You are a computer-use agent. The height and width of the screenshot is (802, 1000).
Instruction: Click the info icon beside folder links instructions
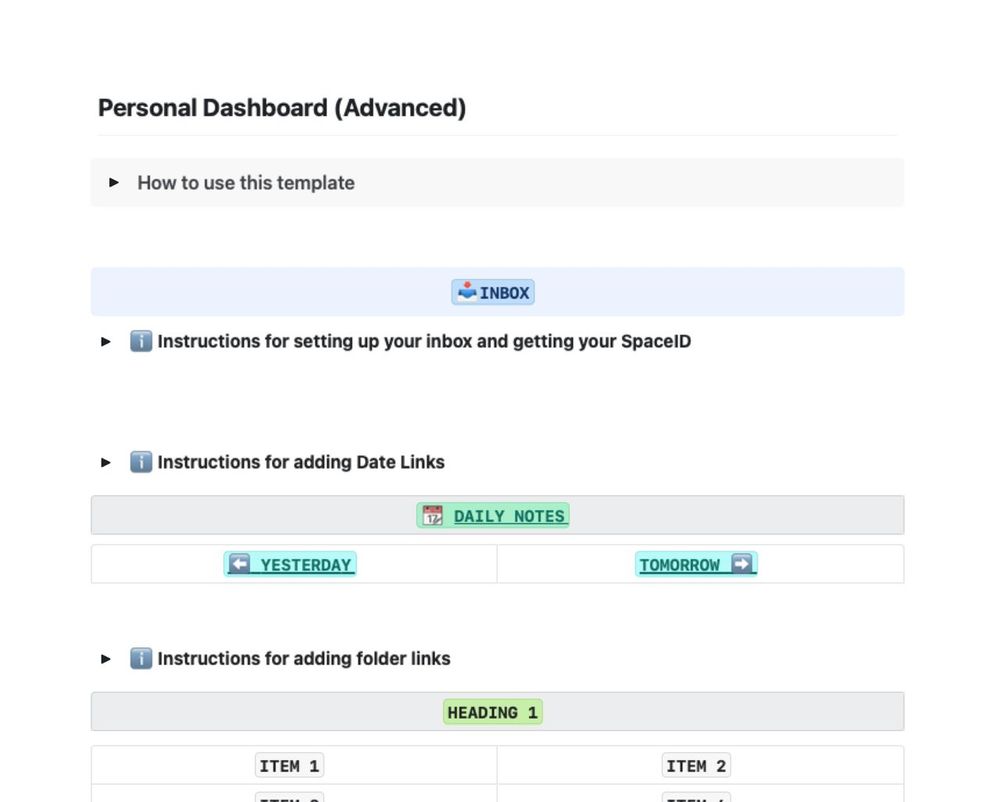[141, 659]
